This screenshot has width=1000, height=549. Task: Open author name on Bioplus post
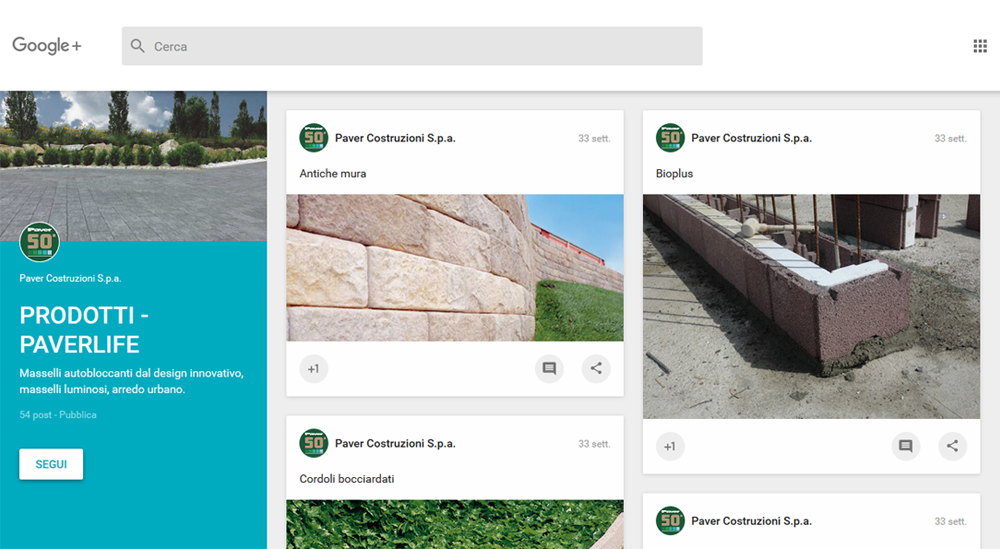(751, 138)
